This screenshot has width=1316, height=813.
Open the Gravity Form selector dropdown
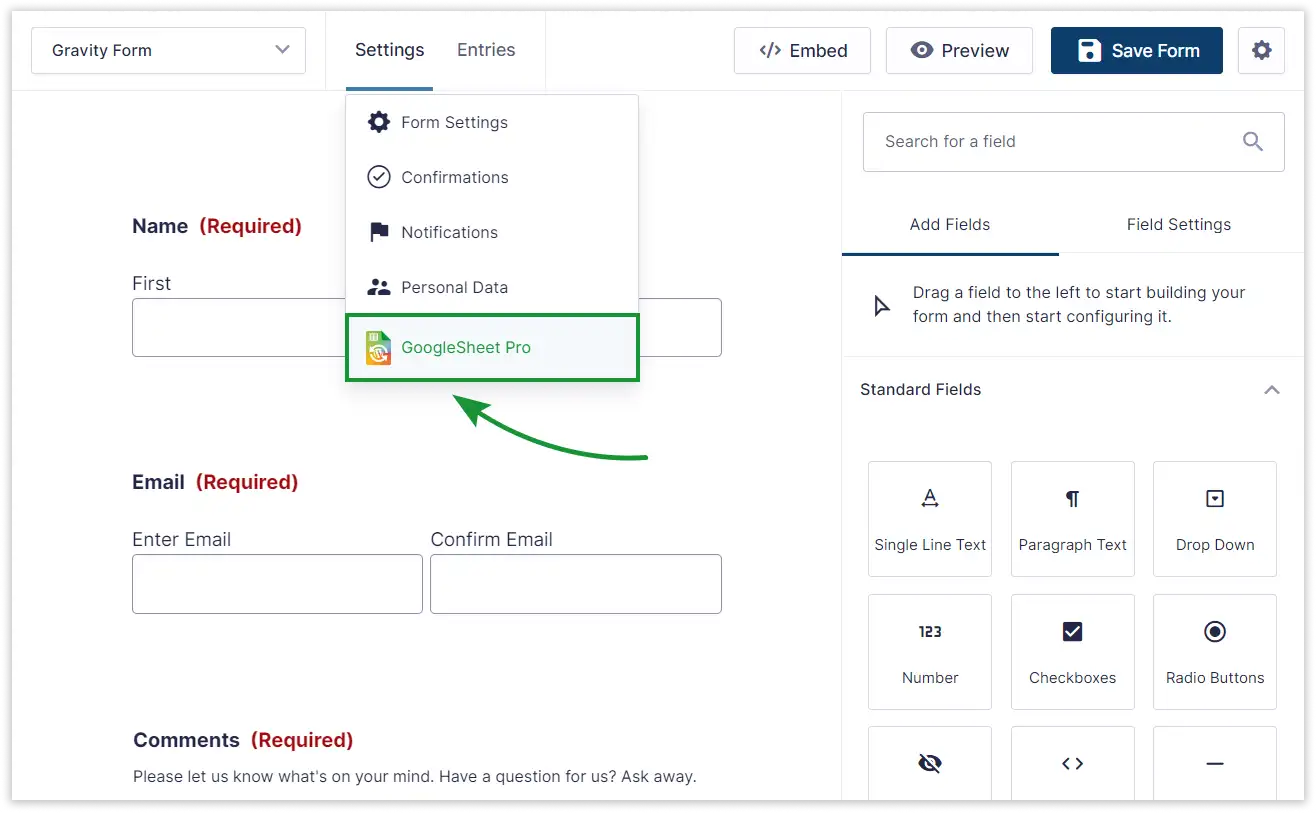pyautogui.click(x=168, y=50)
